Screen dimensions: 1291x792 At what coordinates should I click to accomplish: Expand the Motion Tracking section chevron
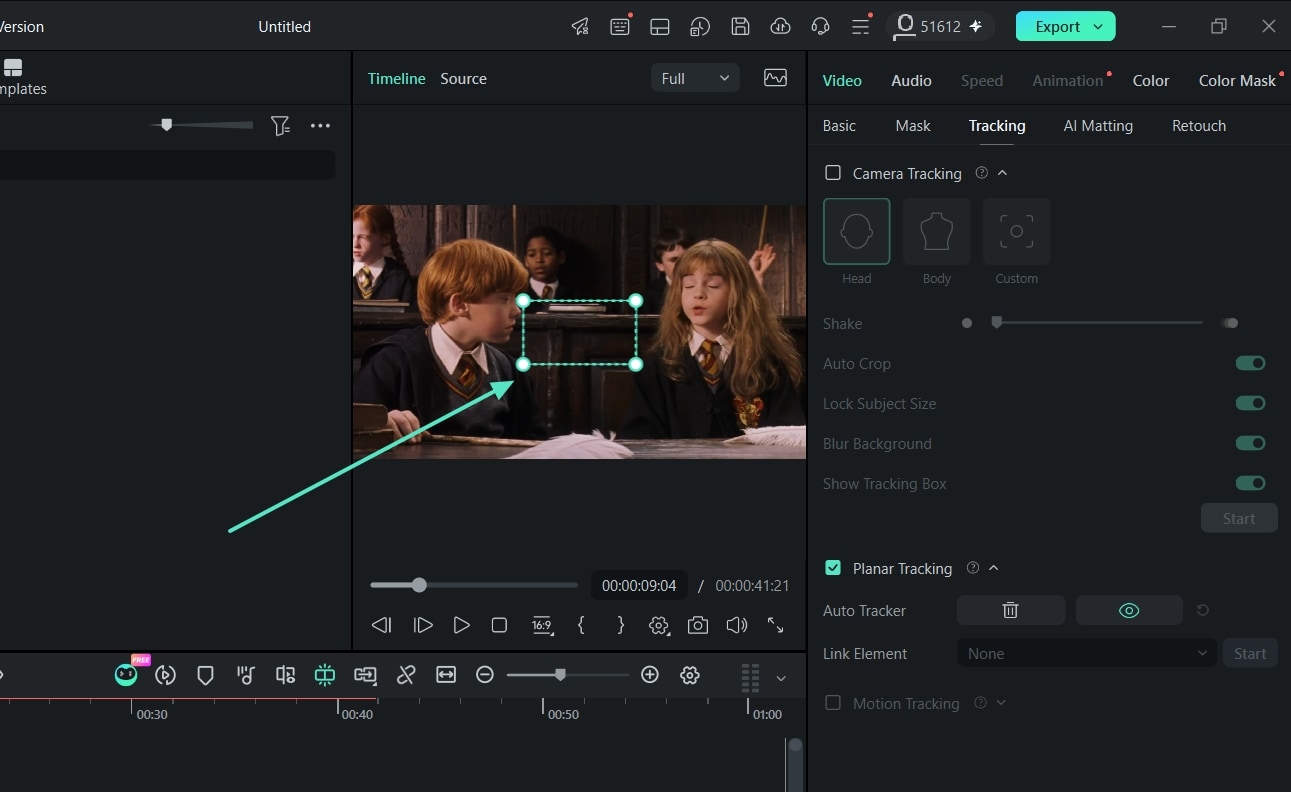pyautogui.click(x=1001, y=703)
